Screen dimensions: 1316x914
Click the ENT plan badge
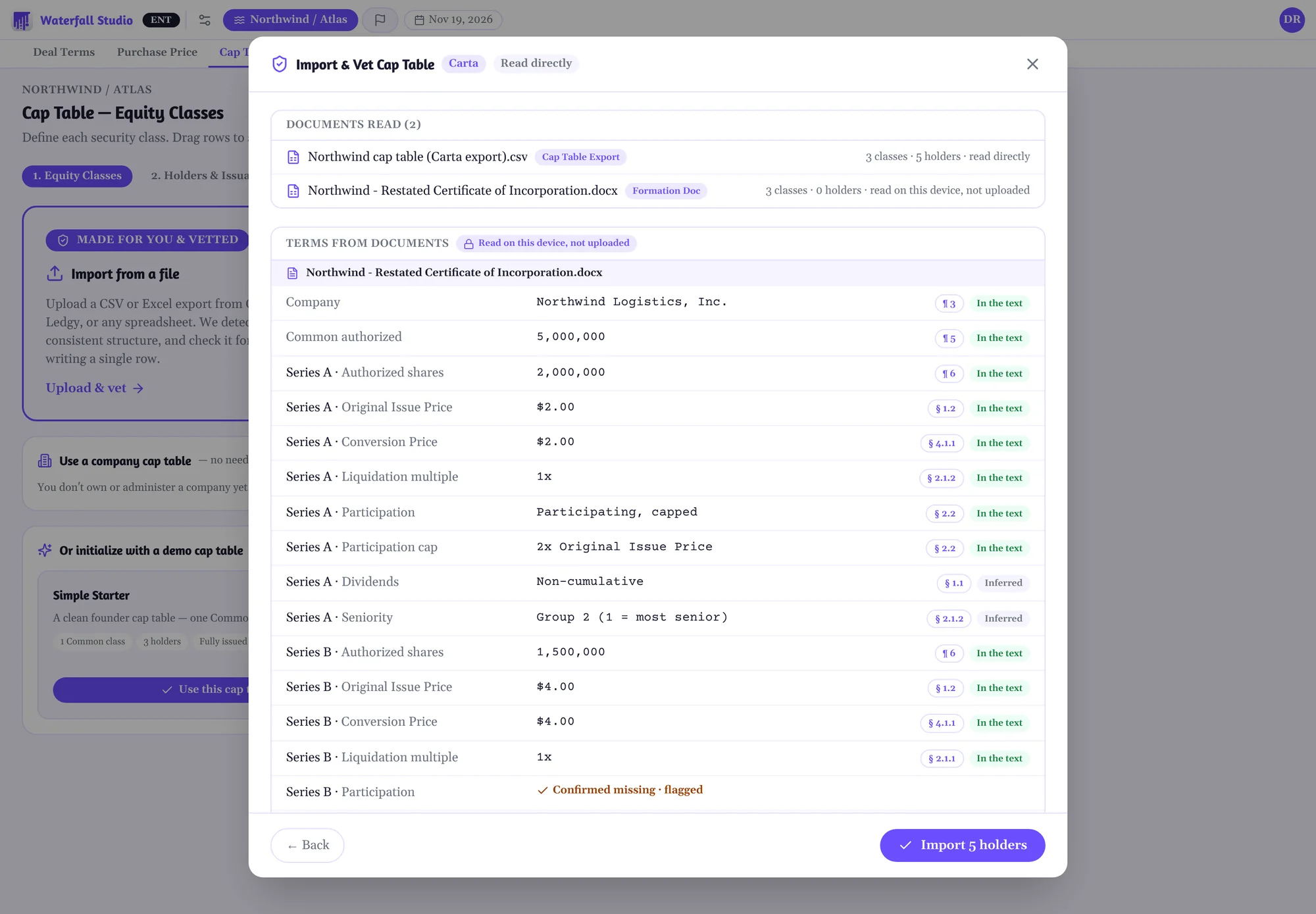pyautogui.click(x=161, y=20)
